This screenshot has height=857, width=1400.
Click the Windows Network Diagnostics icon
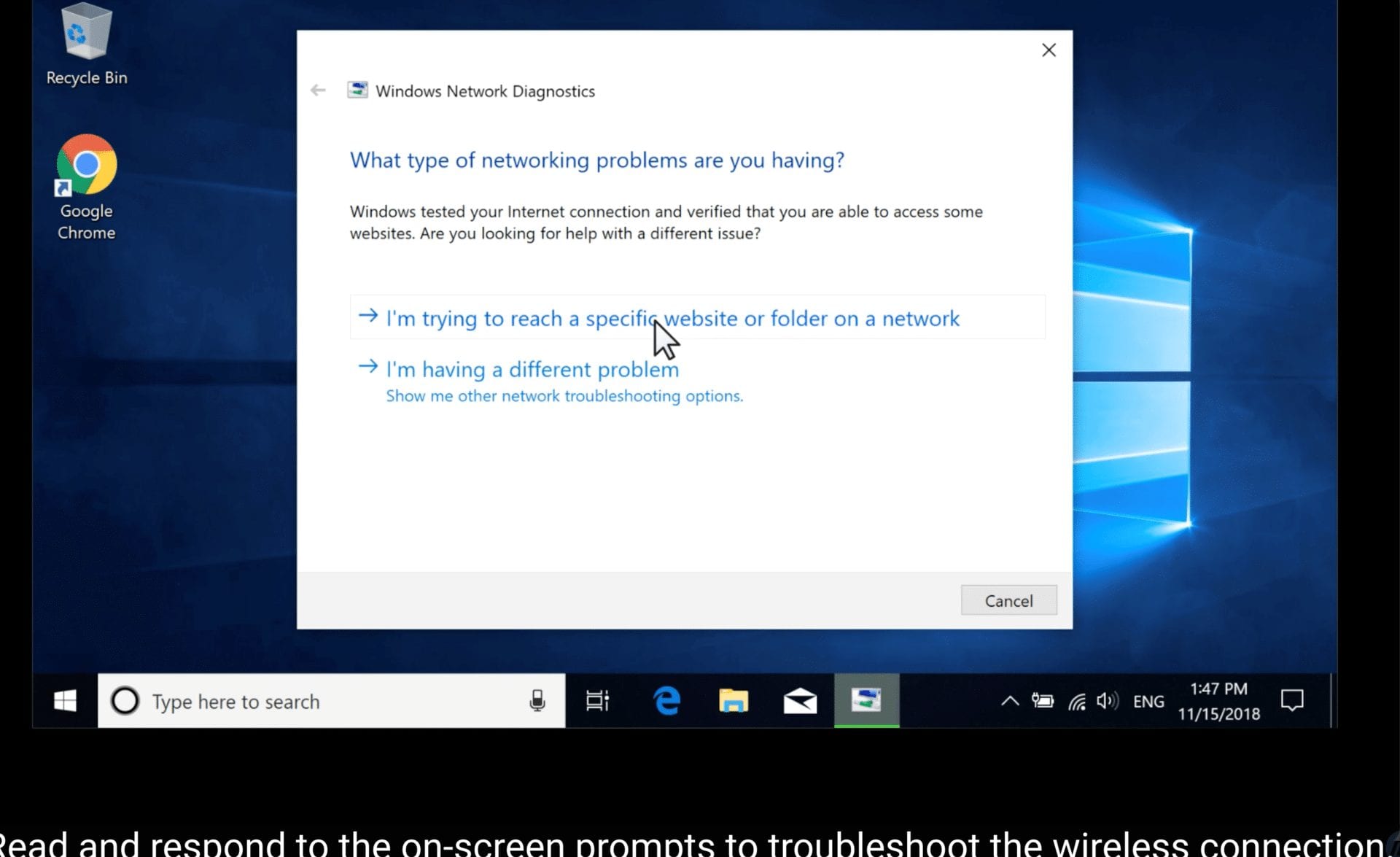[x=357, y=90]
